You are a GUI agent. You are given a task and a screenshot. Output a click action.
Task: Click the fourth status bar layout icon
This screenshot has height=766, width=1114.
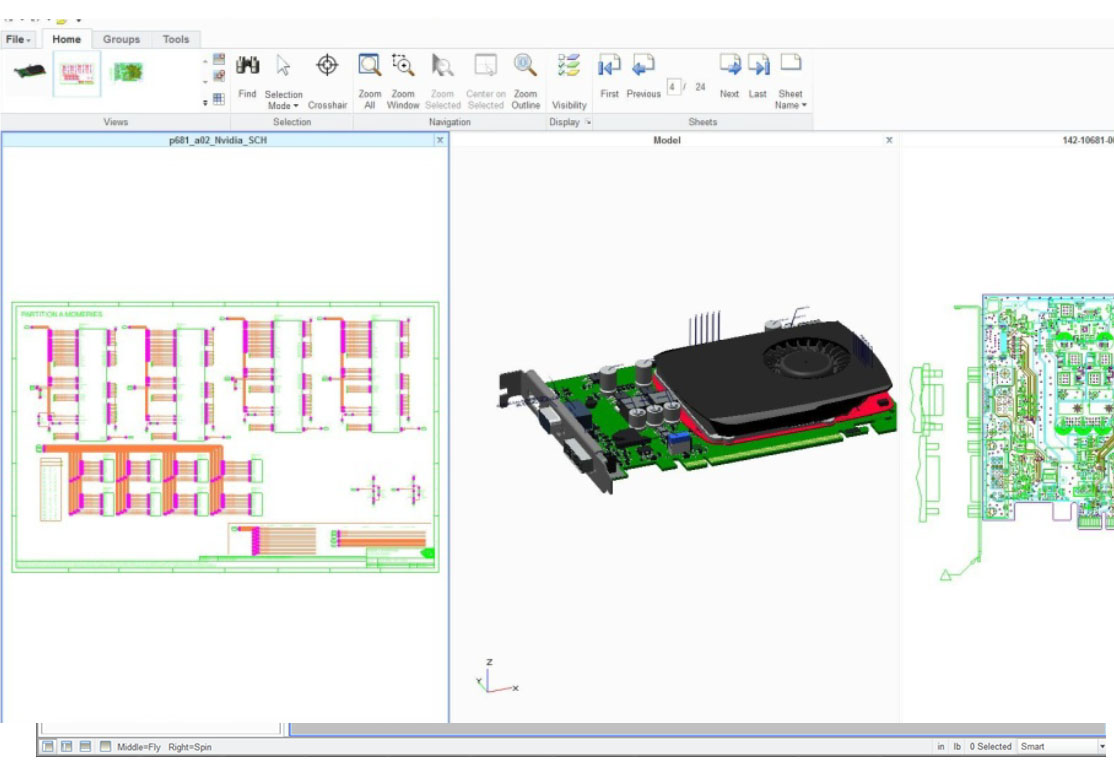pyautogui.click(x=105, y=747)
